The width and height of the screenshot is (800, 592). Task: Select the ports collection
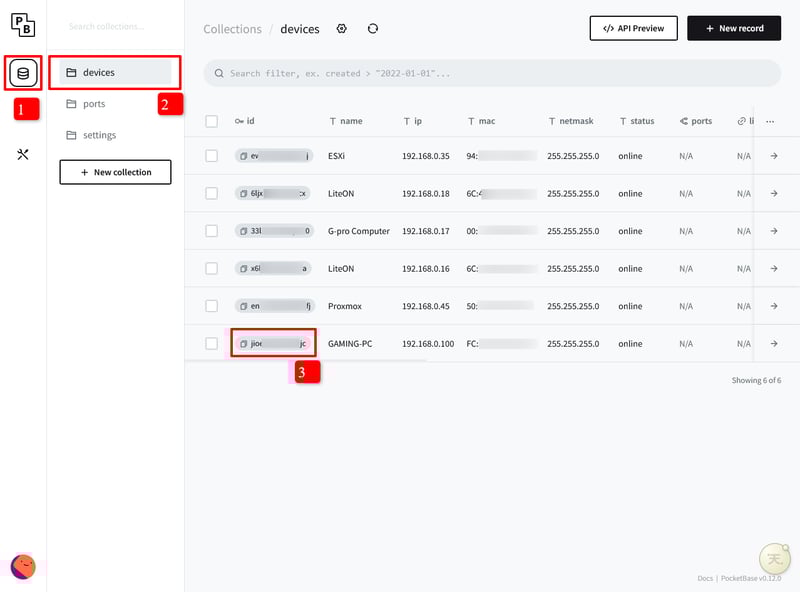tap(94, 104)
